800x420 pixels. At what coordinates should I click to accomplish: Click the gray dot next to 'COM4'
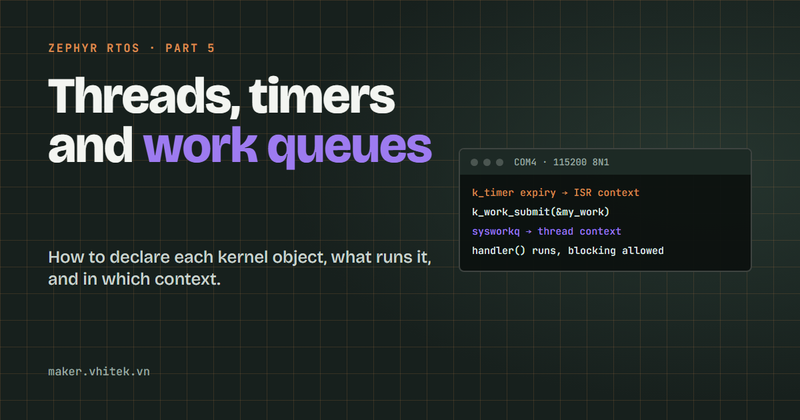pyautogui.click(x=499, y=162)
